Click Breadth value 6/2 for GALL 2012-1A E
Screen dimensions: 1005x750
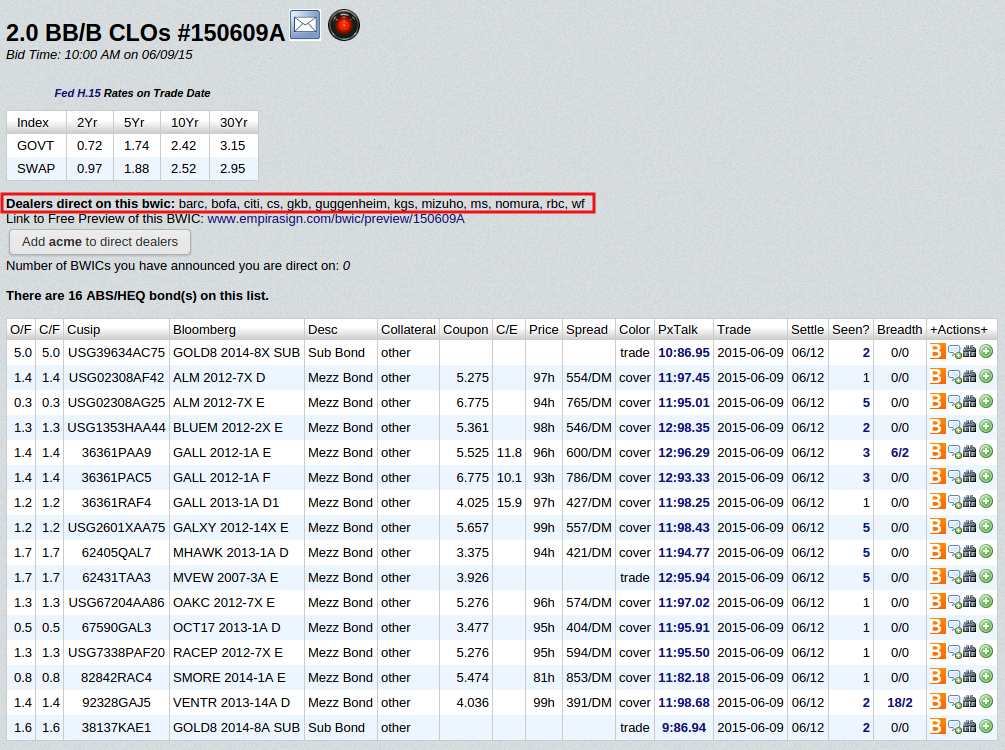pyautogui.click(x=900, y=453)
